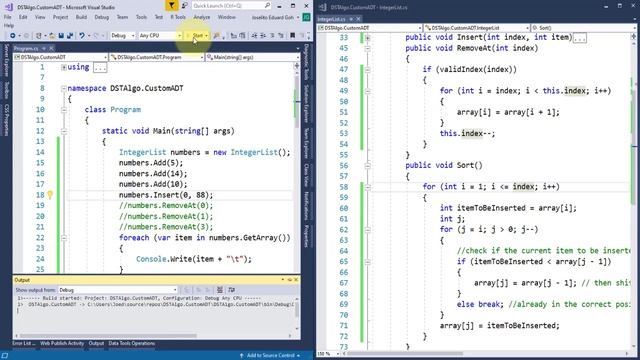Open the Solution Explorer side tab
This screenshot has width=640, height=360.
point(307,104)
